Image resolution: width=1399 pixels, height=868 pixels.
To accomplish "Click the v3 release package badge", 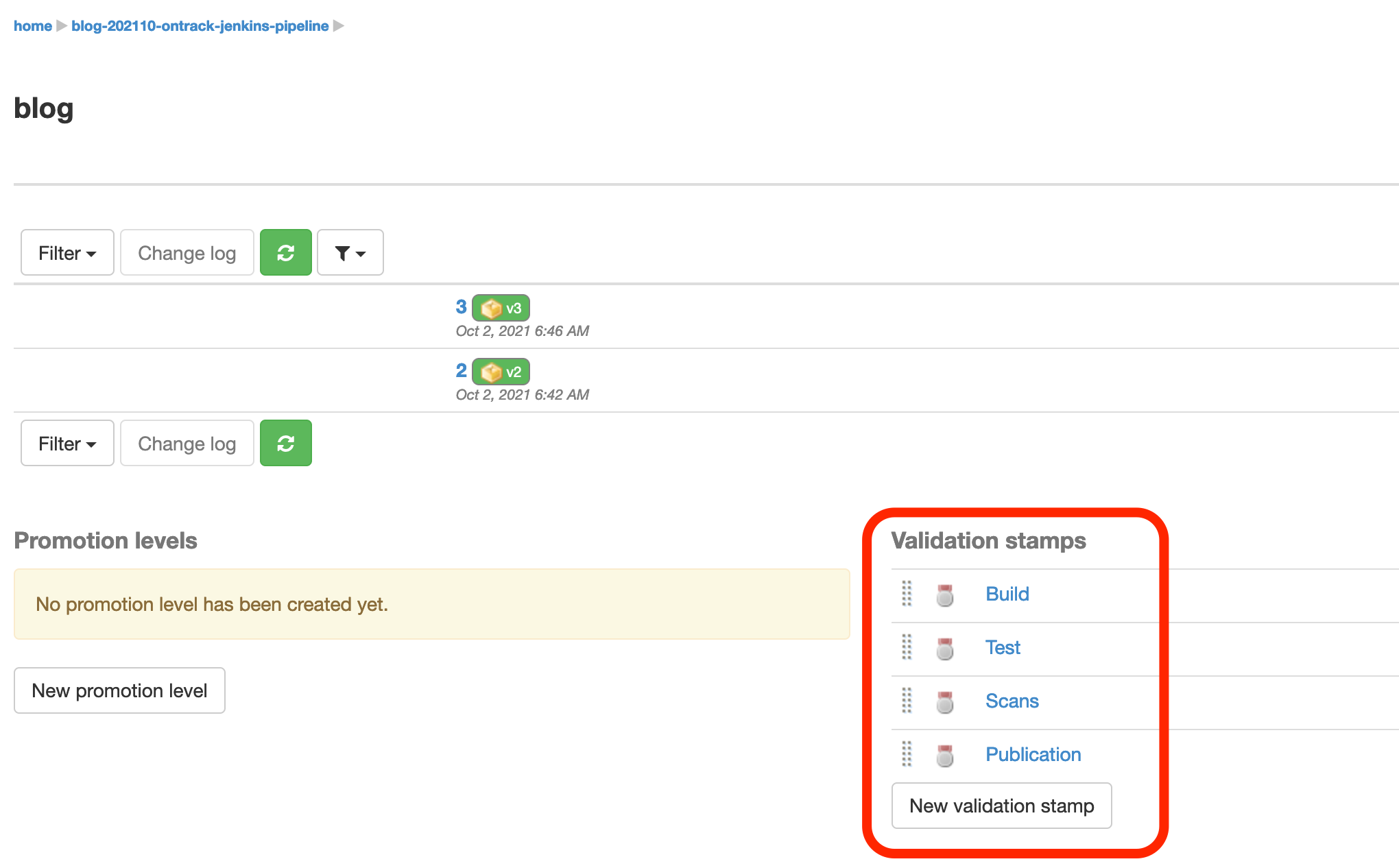I will point(501,309).
